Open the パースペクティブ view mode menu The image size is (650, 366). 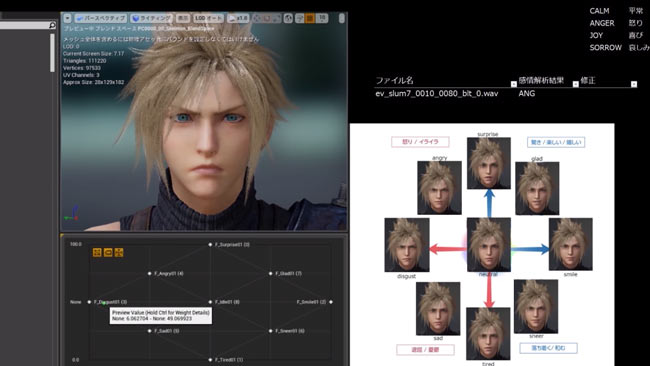(101, 18)
